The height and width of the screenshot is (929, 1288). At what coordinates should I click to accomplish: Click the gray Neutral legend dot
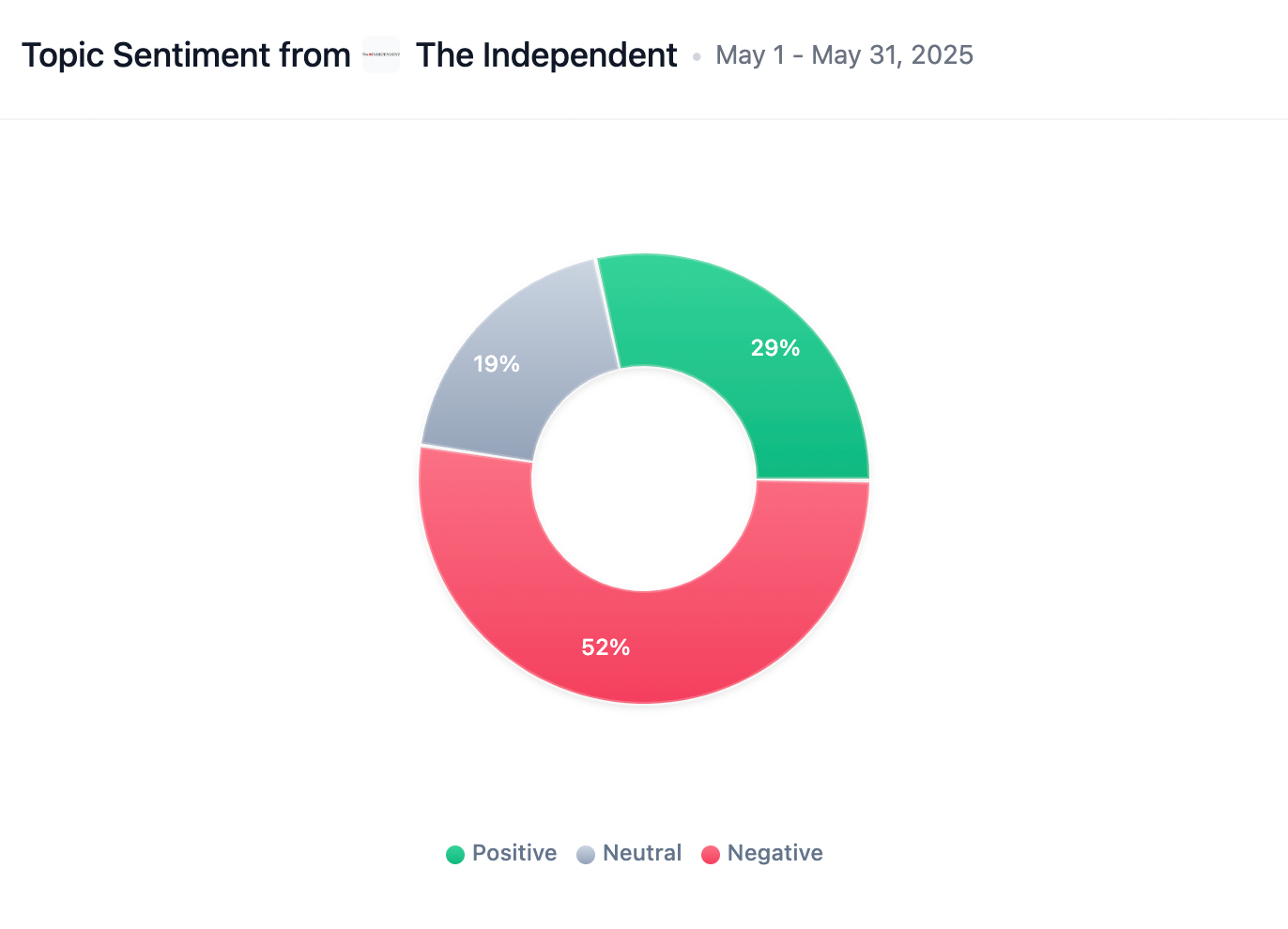click(586, 854)
